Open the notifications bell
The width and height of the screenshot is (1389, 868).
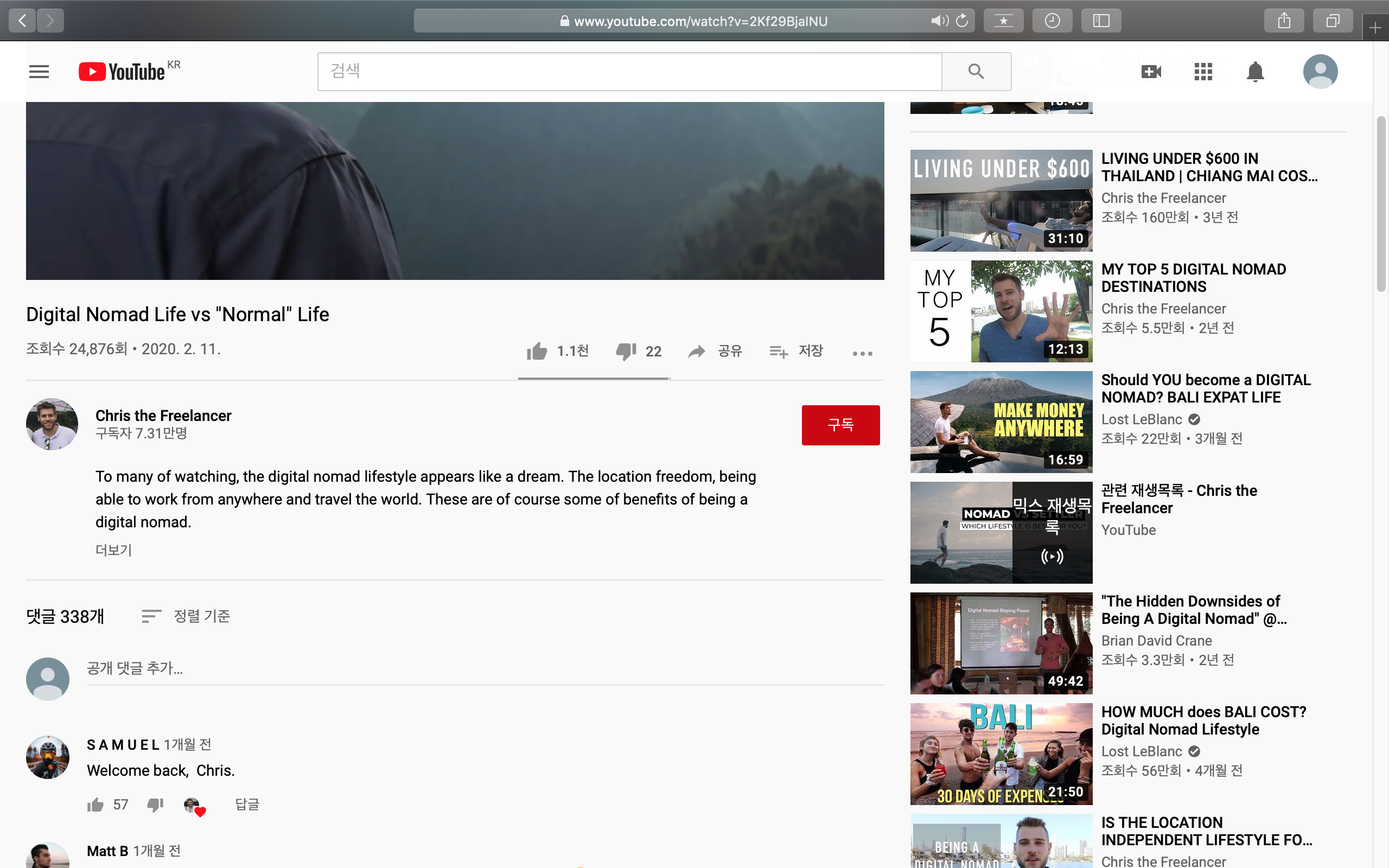(1256, 72)
